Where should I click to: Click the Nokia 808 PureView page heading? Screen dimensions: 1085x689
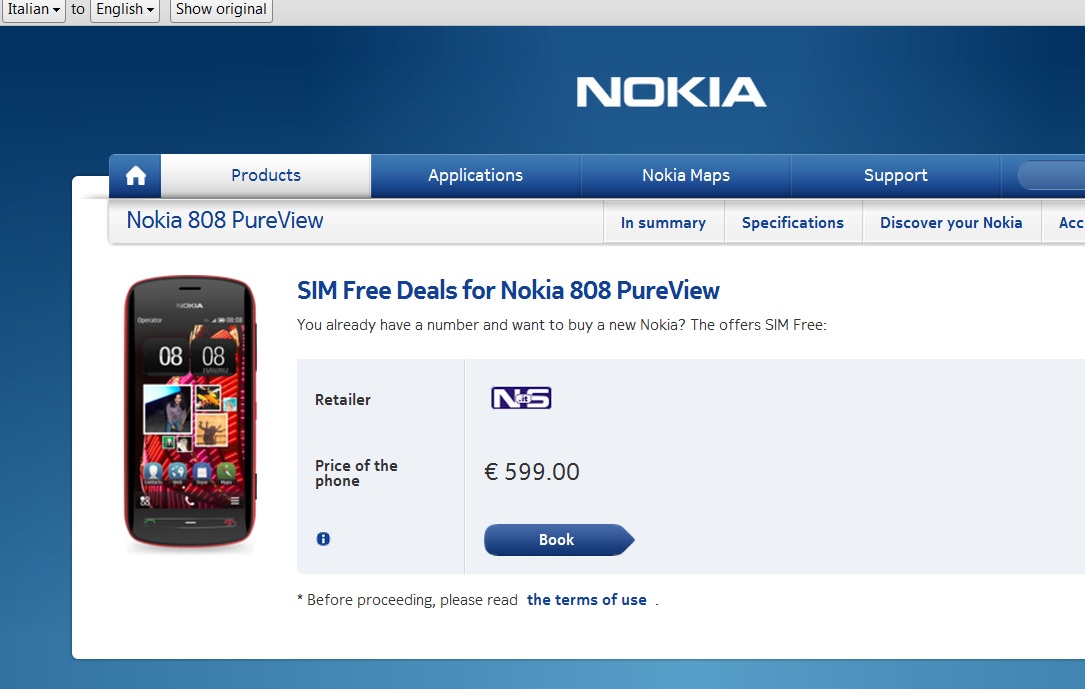(x=223, y=219)
